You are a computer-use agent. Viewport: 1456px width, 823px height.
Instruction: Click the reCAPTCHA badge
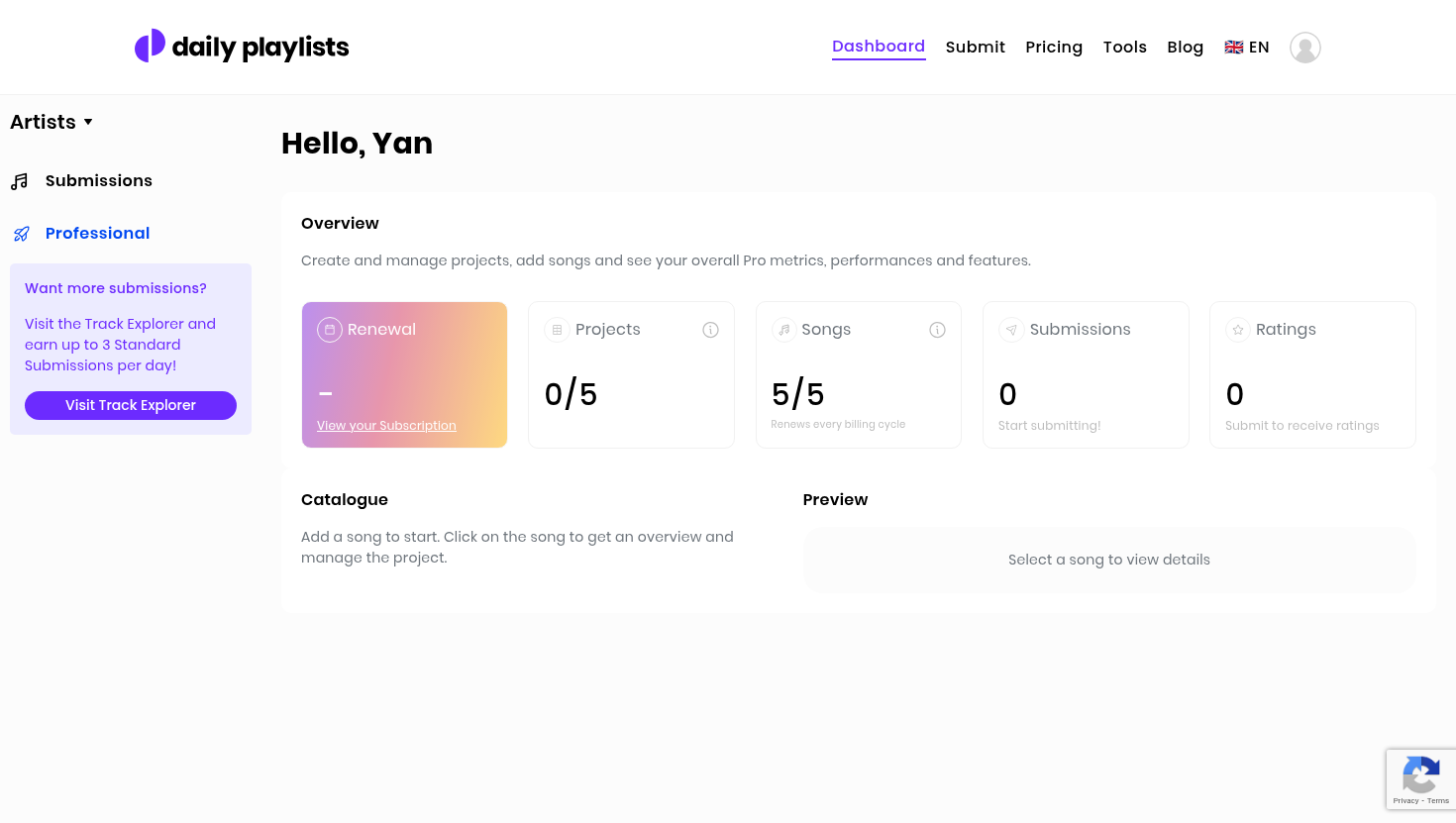click(x=1420, y=779)
